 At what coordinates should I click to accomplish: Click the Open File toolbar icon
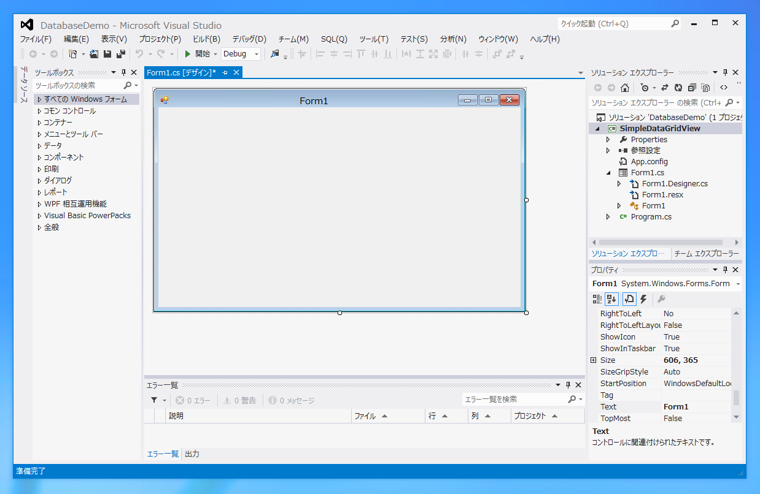click(x=94, y=54)
